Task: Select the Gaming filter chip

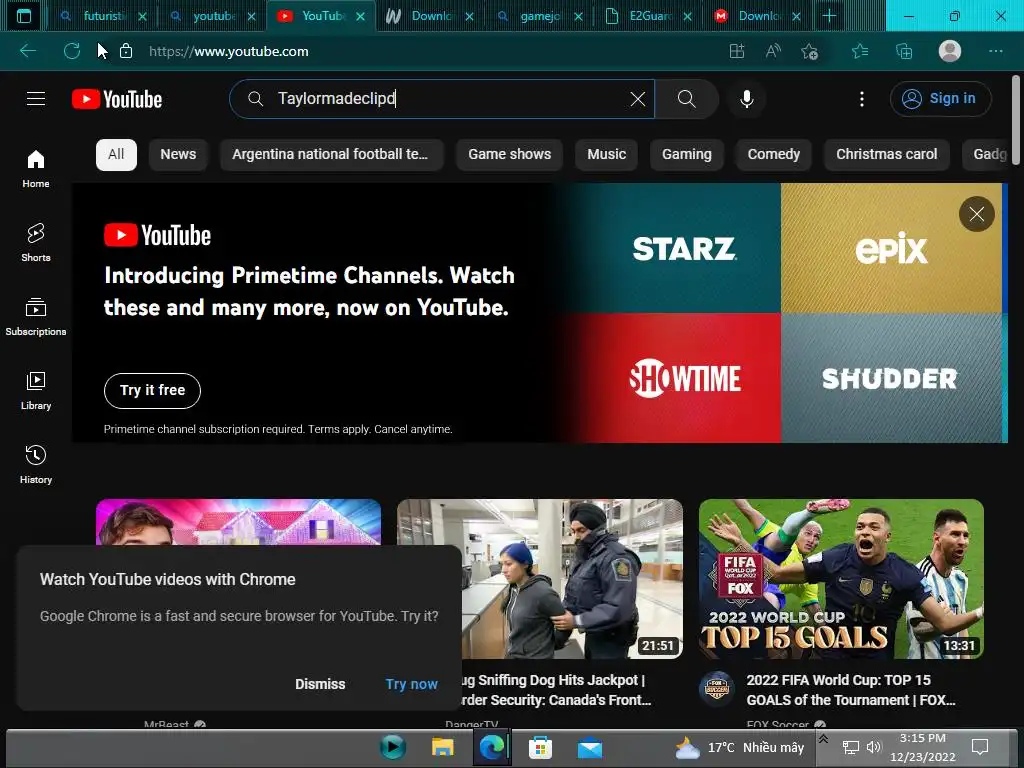Action: click(686, 154)
